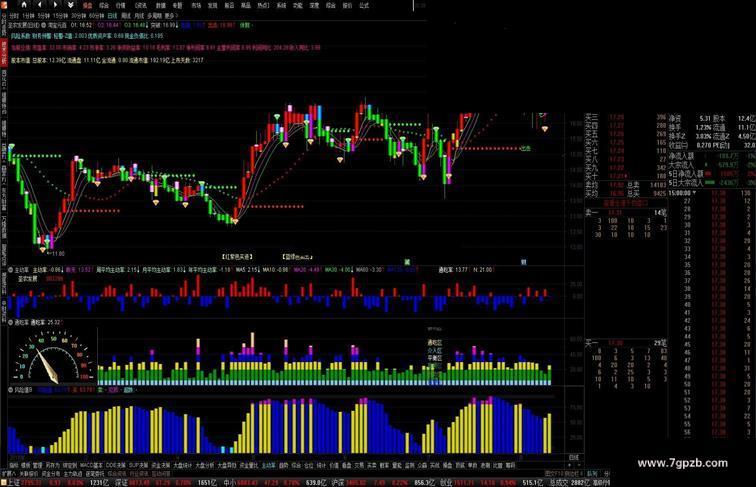Switch to 日线 daily chart tab
The height and width of the screenshot is (487, 756).
coord(112,16)
